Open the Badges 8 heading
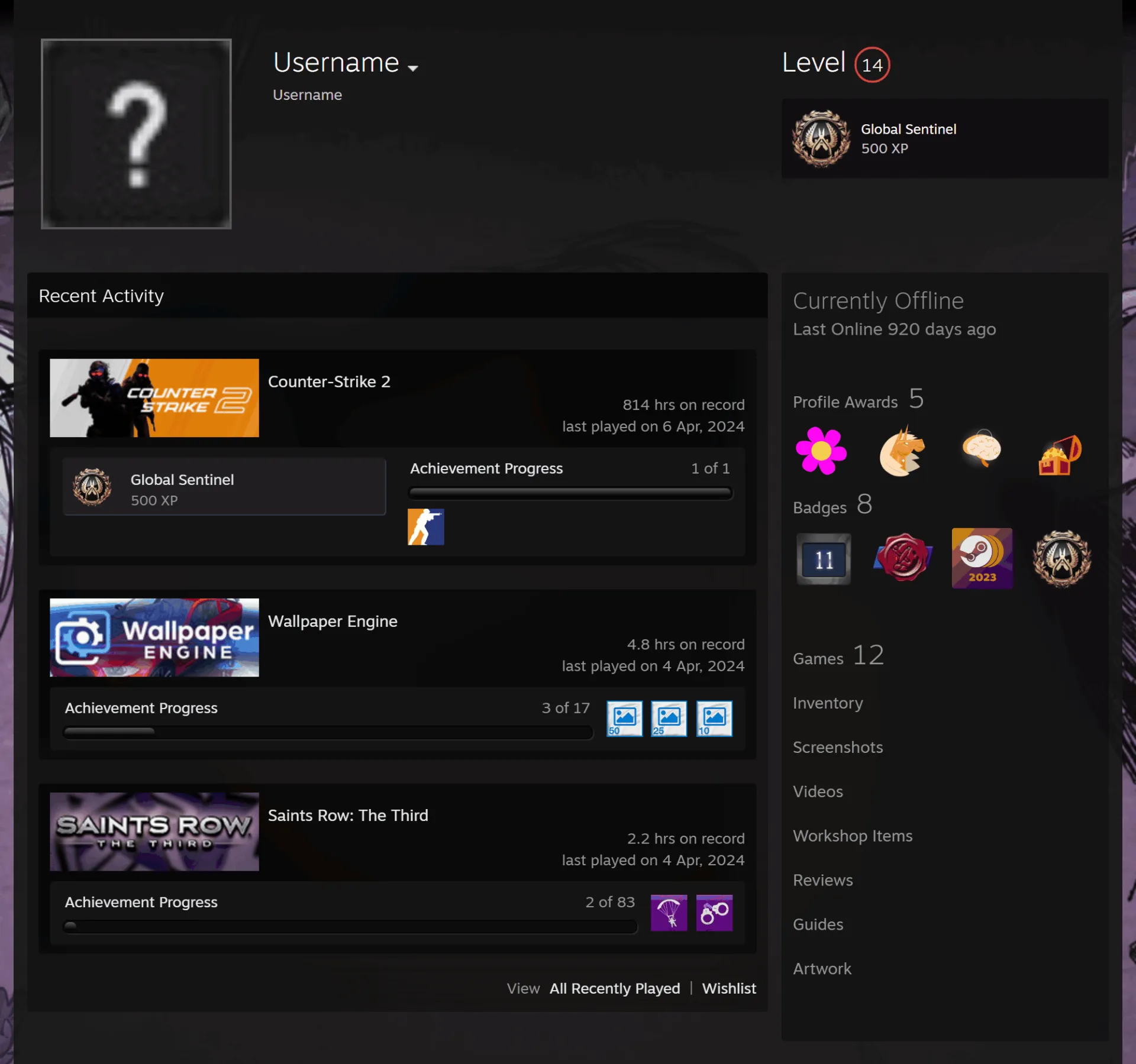 (x=832, y=505)
